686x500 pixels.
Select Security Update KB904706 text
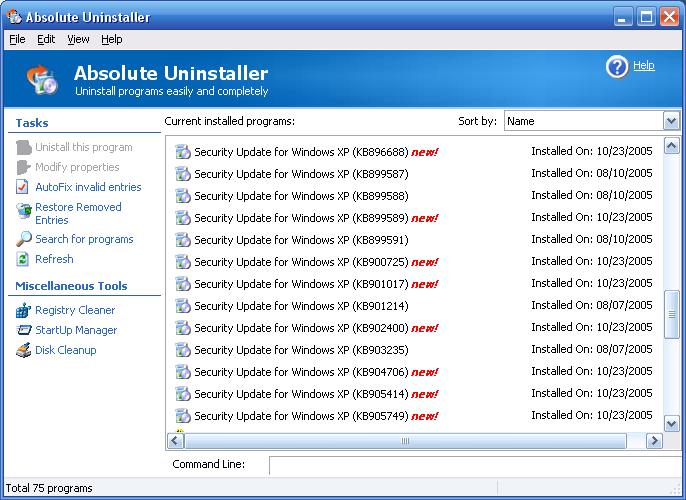(301, 372)
